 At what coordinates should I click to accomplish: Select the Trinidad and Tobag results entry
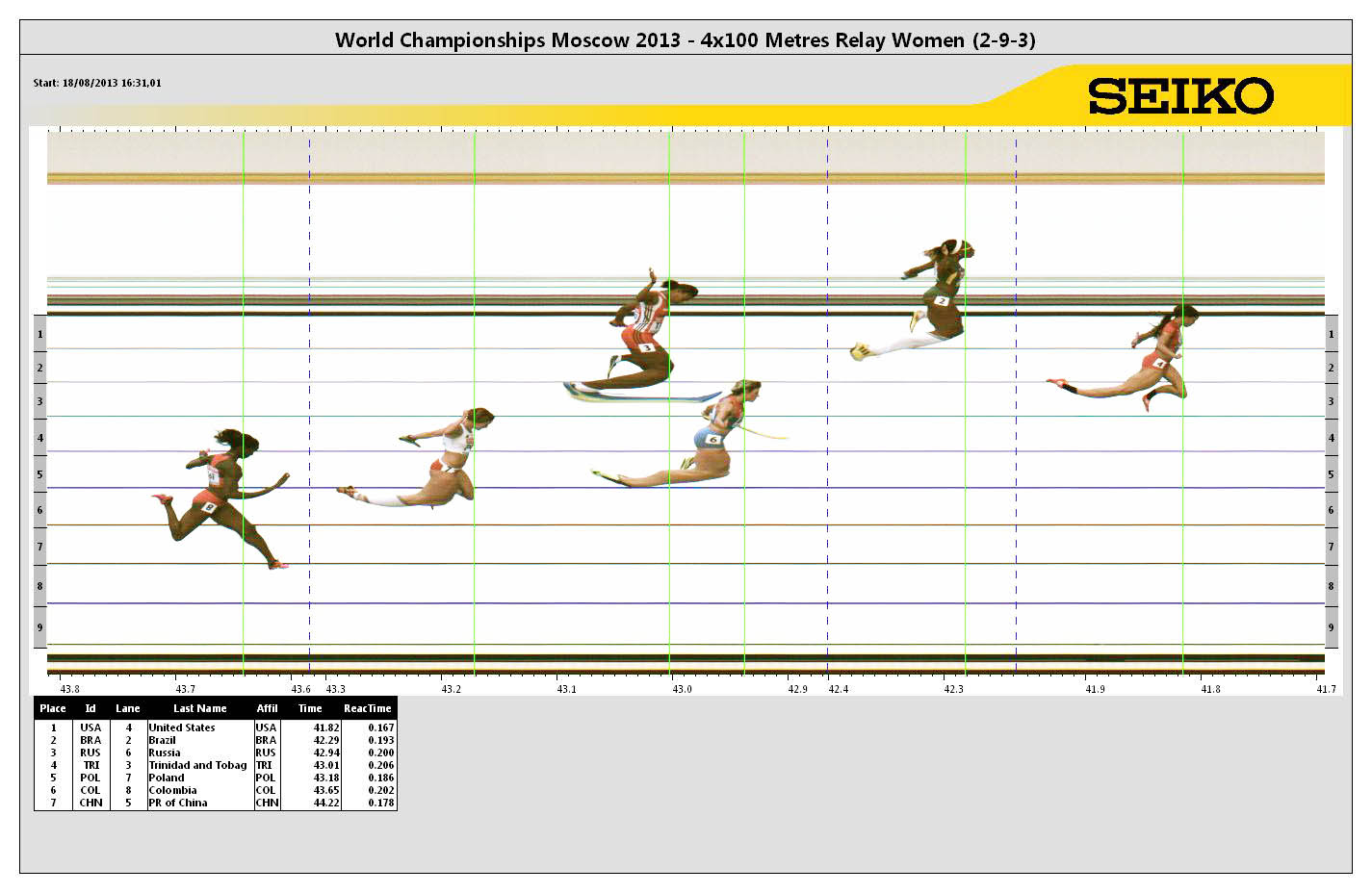pyautogui.click(x=197, y=765)
